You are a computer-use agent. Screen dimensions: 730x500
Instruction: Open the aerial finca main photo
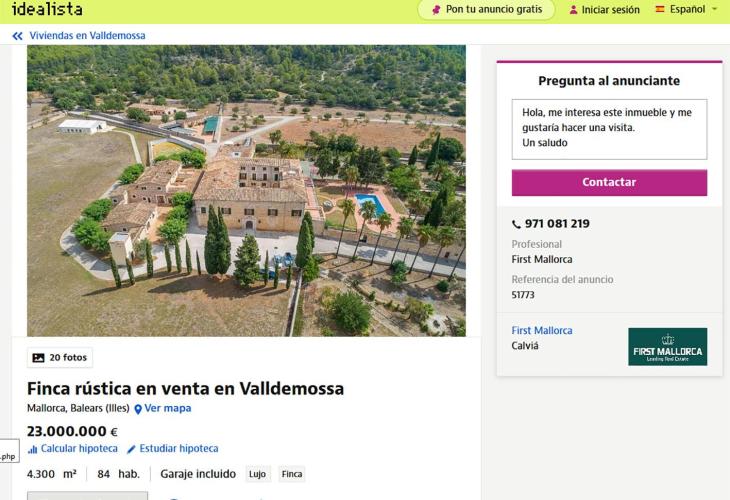coord(246,191)
